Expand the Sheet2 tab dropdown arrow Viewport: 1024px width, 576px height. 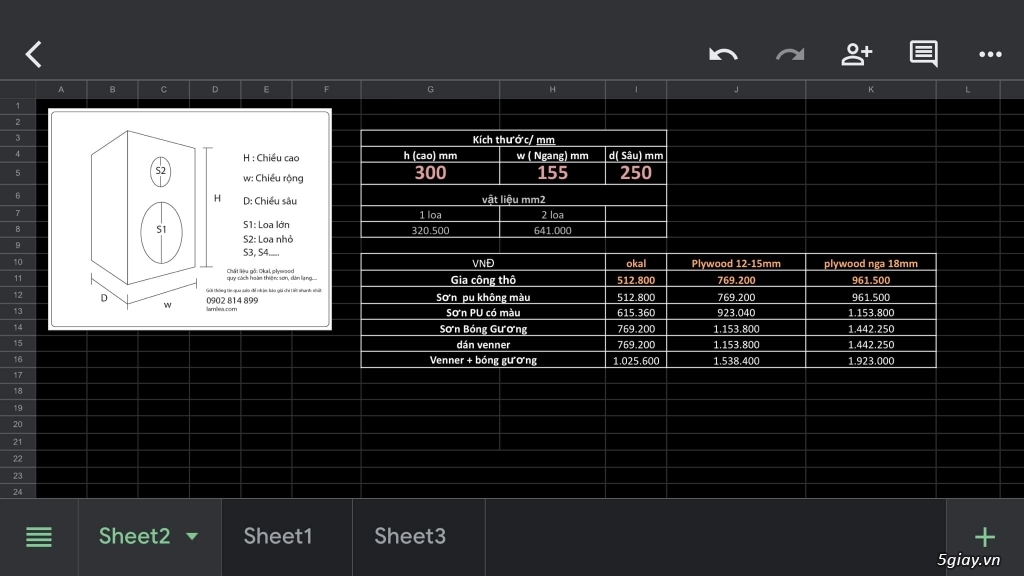pos(192,537)
